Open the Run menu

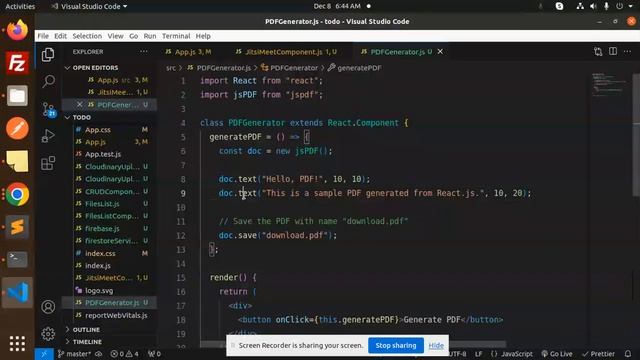[x=150, y=36]
